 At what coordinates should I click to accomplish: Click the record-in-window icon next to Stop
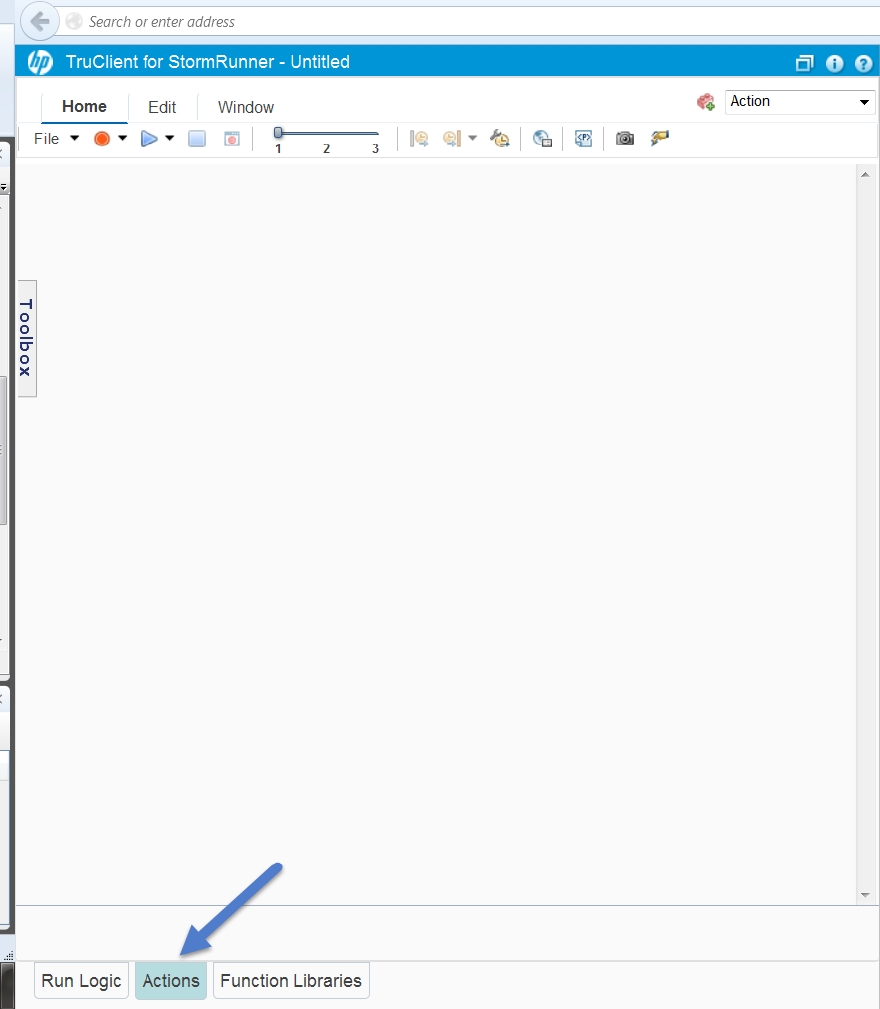232,138
